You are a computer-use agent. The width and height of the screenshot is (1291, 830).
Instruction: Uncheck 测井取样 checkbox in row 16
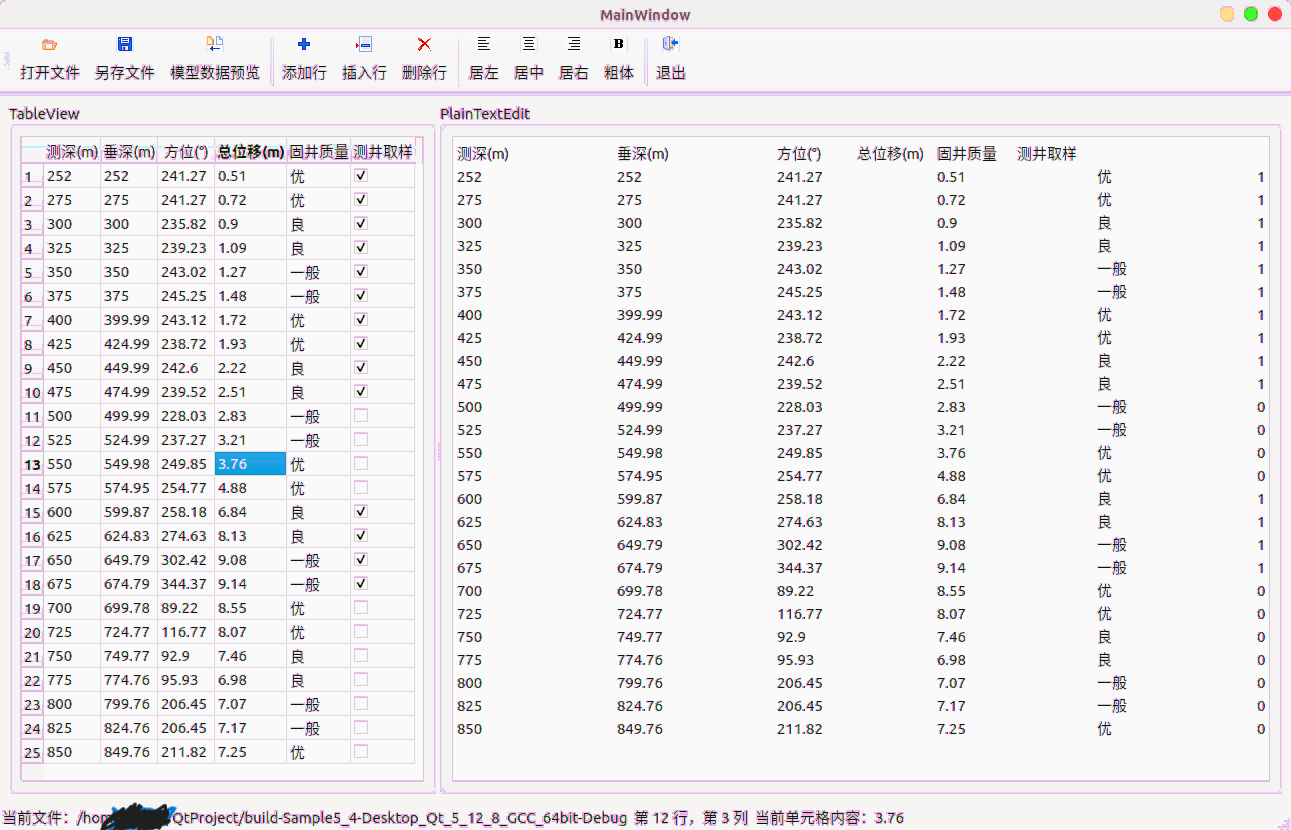tap(361, 535)
